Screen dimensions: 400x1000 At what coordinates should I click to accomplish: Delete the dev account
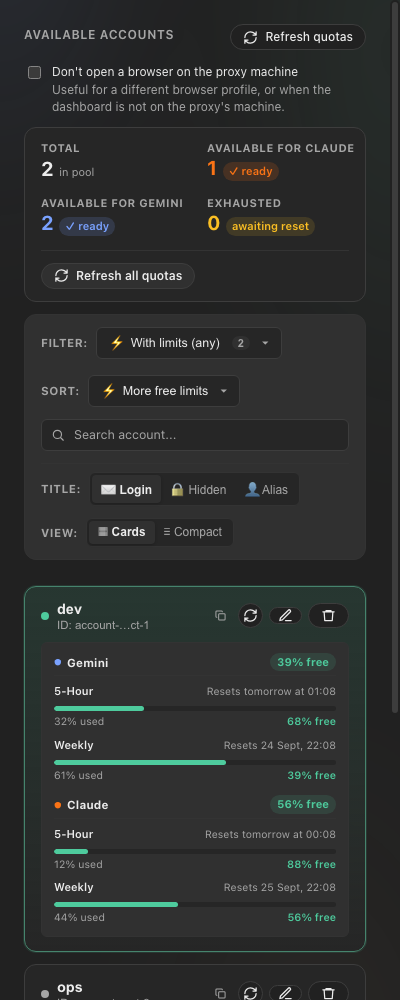pyautogui.click(x=329, y=615)
